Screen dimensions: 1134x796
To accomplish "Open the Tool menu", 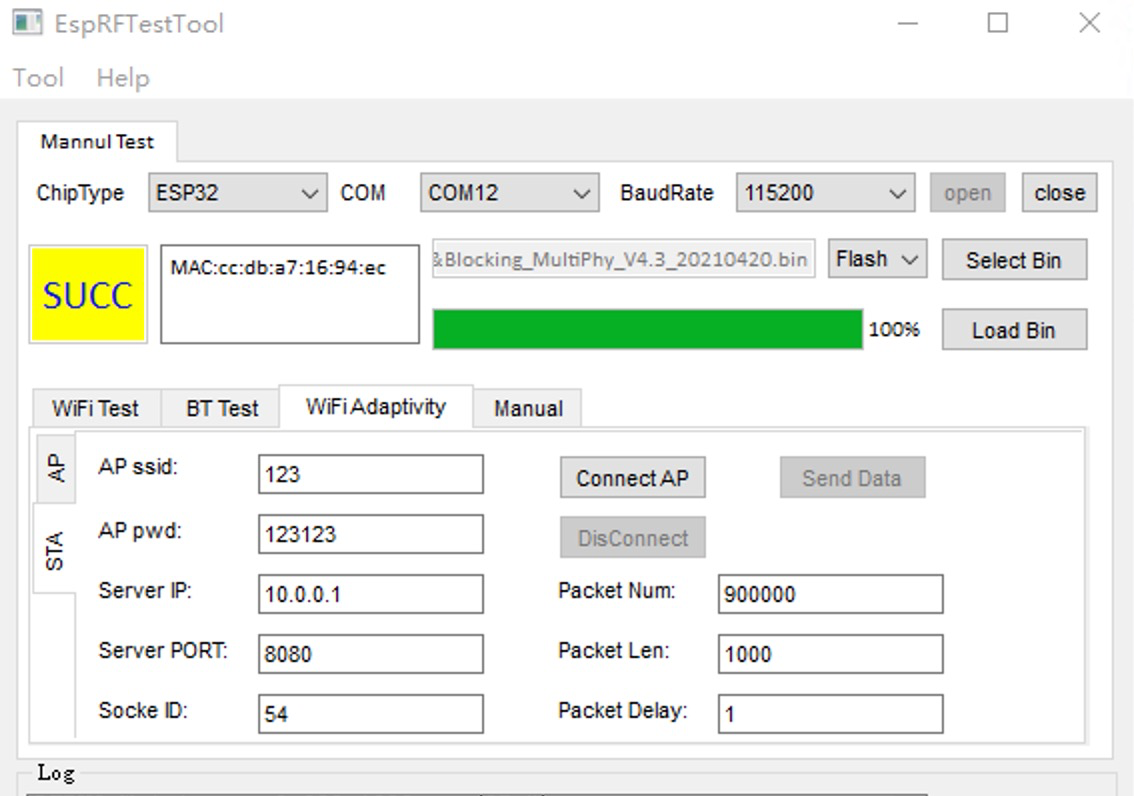I will click(38, 78).
